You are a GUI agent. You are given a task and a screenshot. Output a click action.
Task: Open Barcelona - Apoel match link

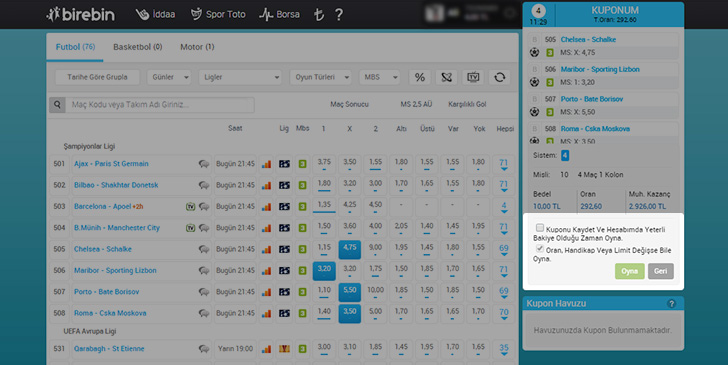102,207
